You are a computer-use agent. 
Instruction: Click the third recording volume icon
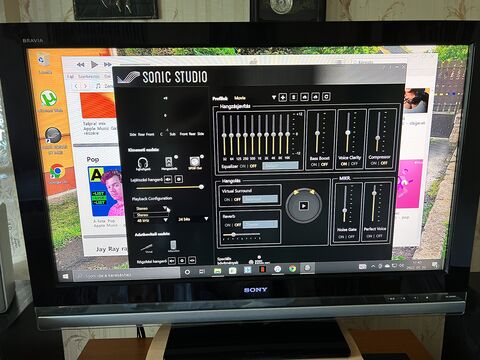point(192,260)
